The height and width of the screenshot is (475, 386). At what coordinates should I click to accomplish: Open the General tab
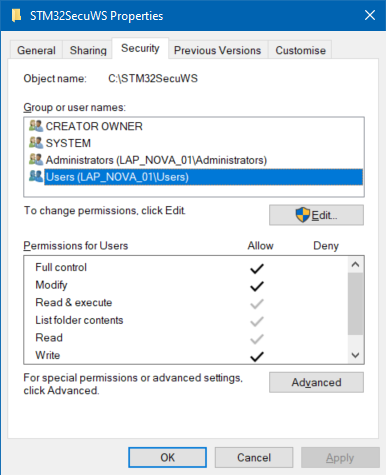point(36,50)
